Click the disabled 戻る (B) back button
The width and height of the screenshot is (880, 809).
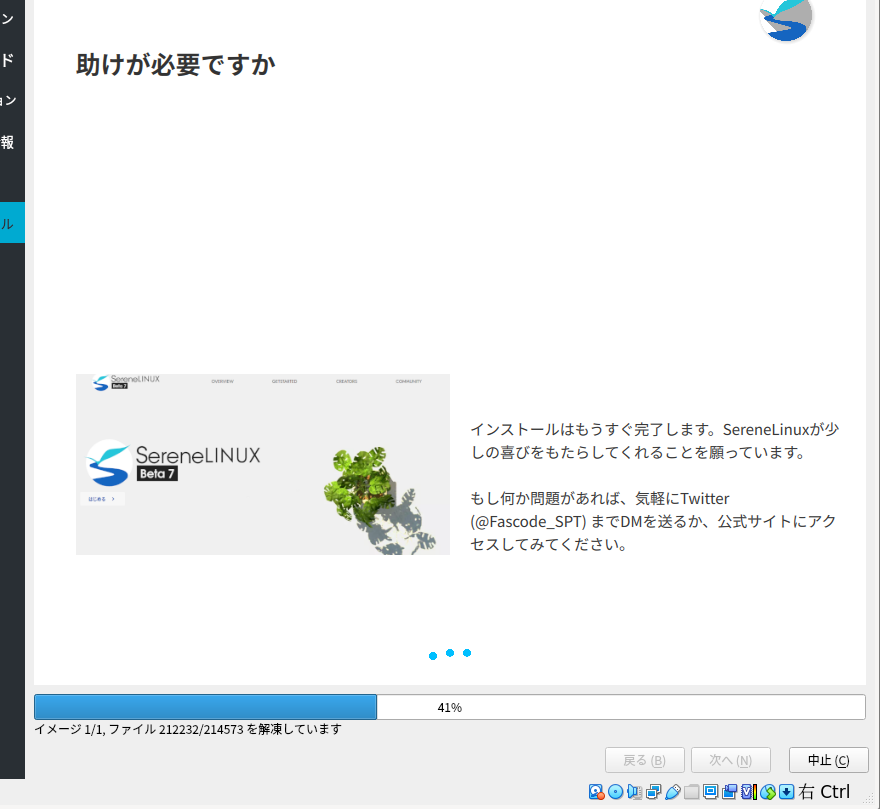tap(644, 760)
